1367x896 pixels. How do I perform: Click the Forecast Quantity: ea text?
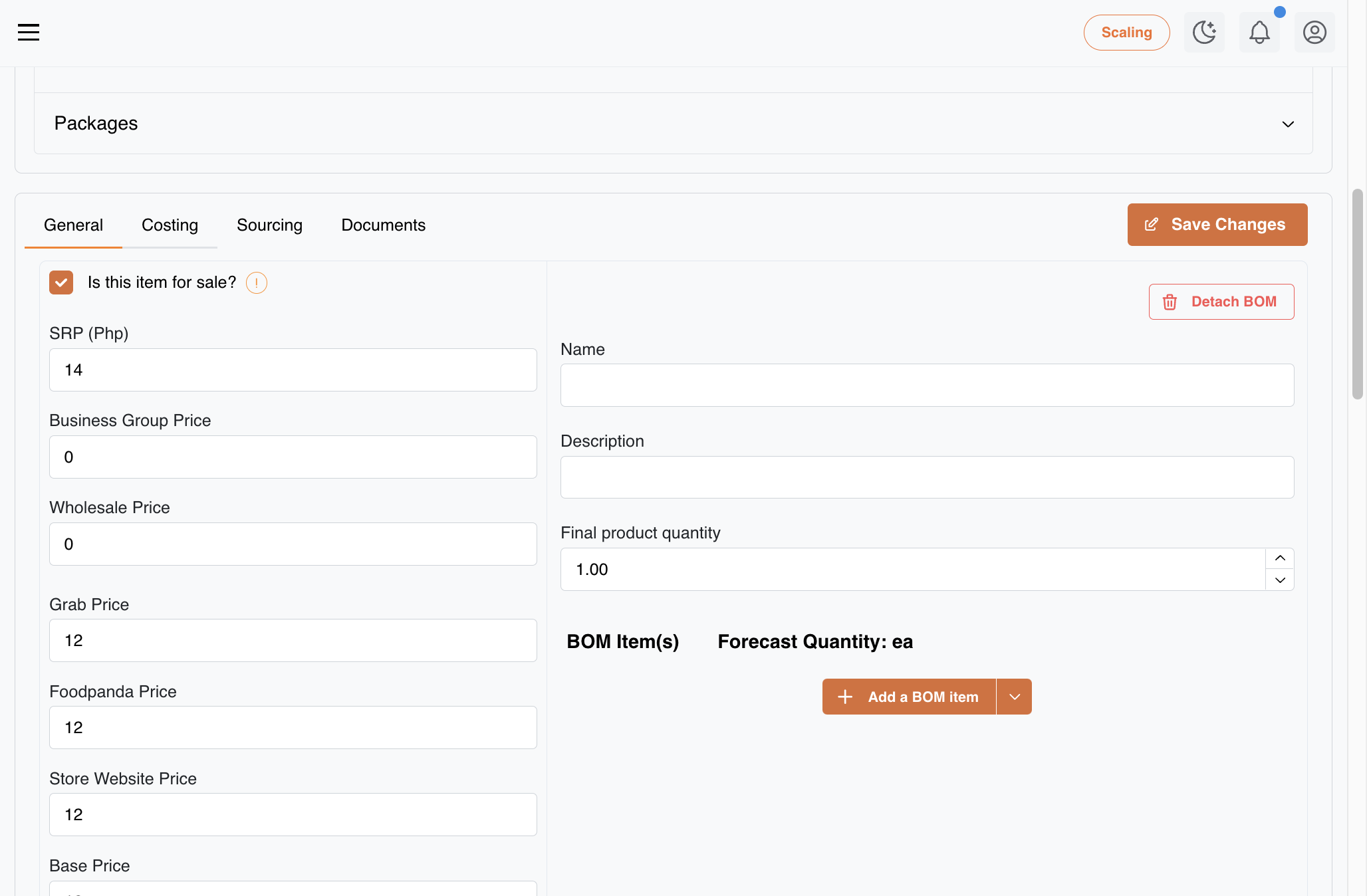[815, 642]
